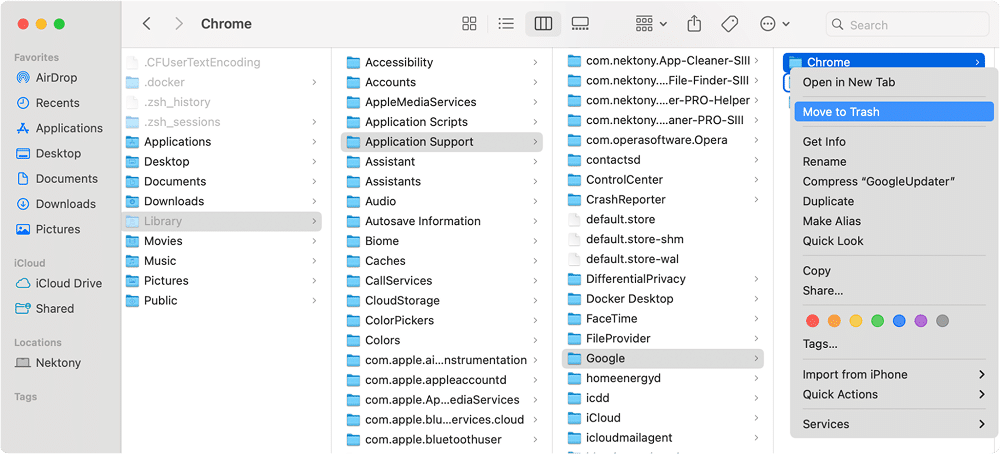This screenshot has height=454, width=1000.
Task: Open iCloud Drive in the sidebar
Action: tap(59, 283)
